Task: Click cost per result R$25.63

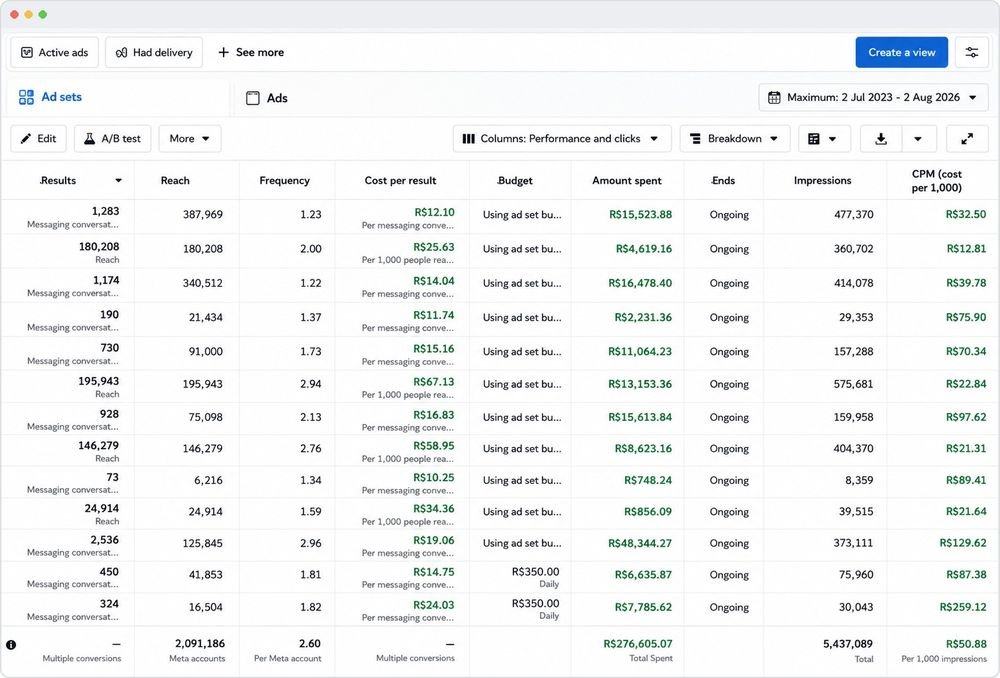Action: pos(434,247)
